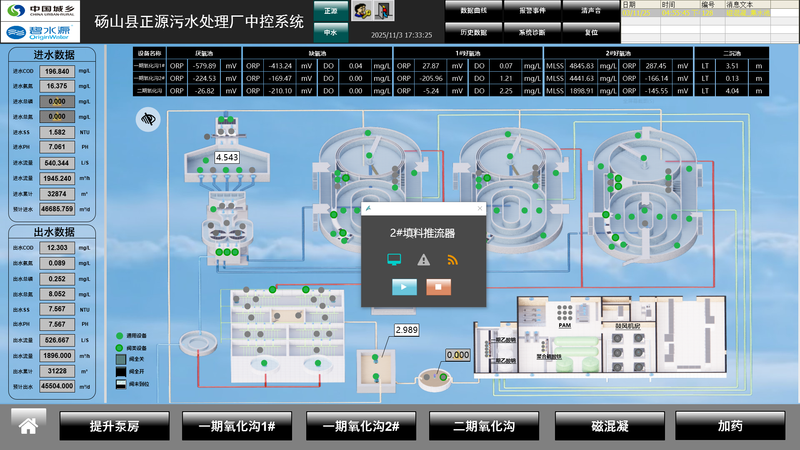Click the 日期 column header

(x=641, y=4)
